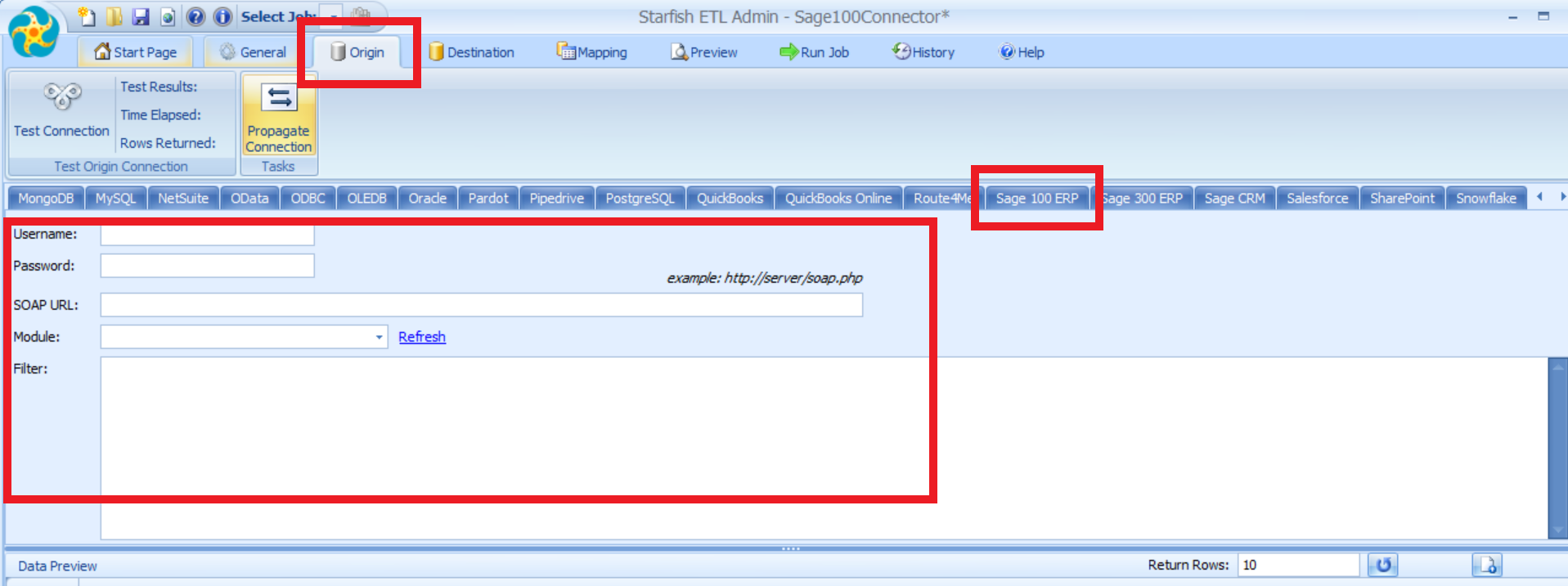1568x586 pixels.
Task: Select the MySQL connector tab
Action: pos(115,199)
